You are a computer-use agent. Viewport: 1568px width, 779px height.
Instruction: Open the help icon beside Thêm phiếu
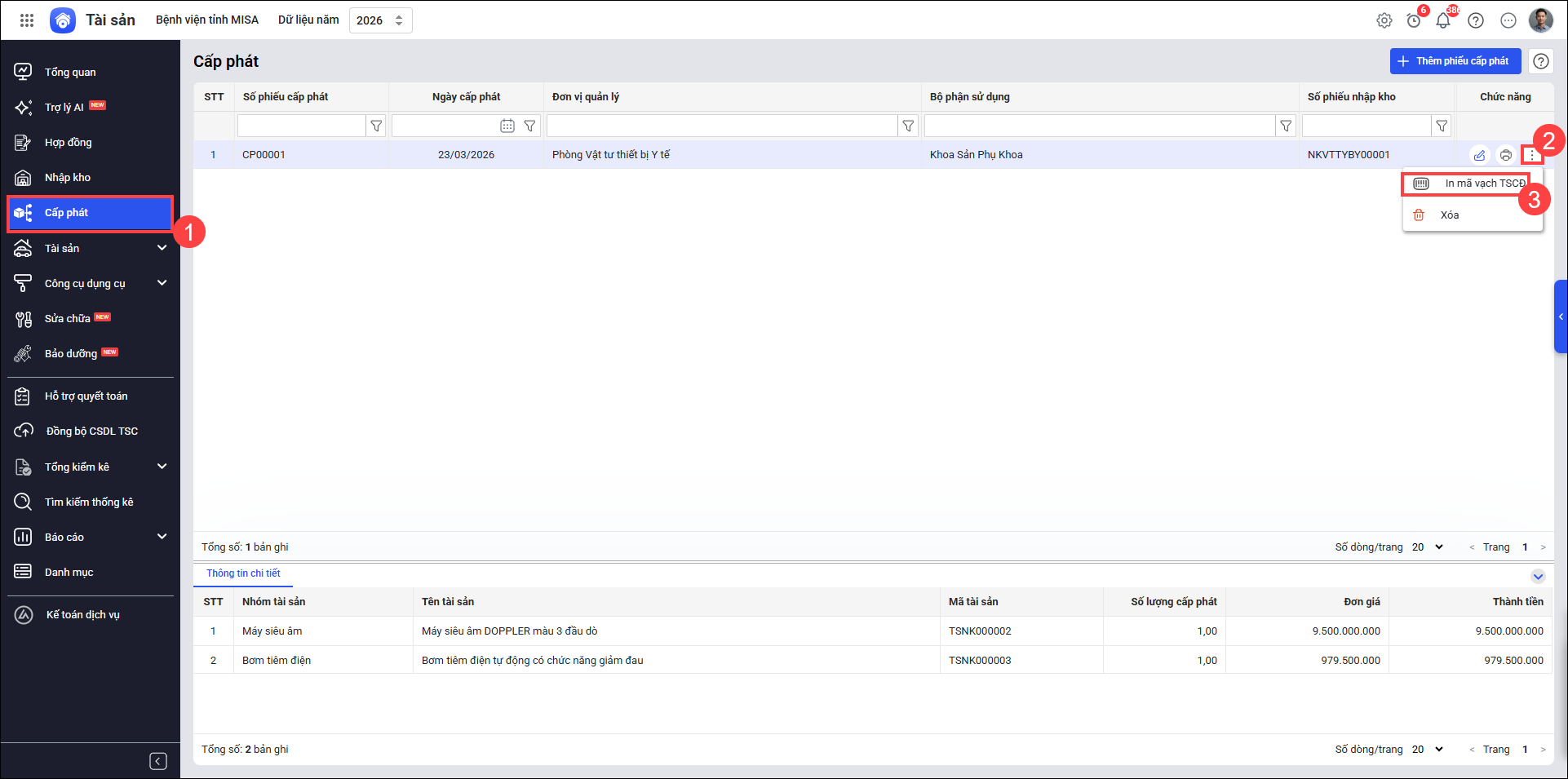pos(1541,61)
